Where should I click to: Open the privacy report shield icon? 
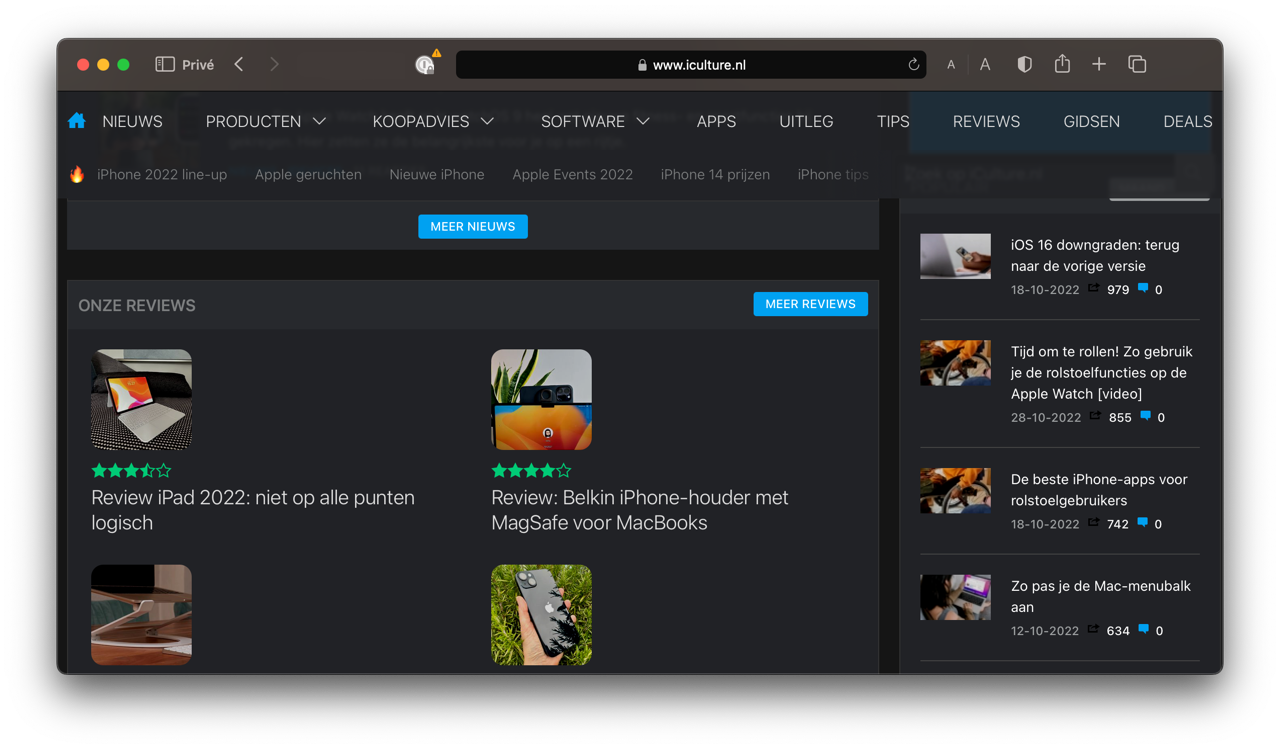point(1024,64)
